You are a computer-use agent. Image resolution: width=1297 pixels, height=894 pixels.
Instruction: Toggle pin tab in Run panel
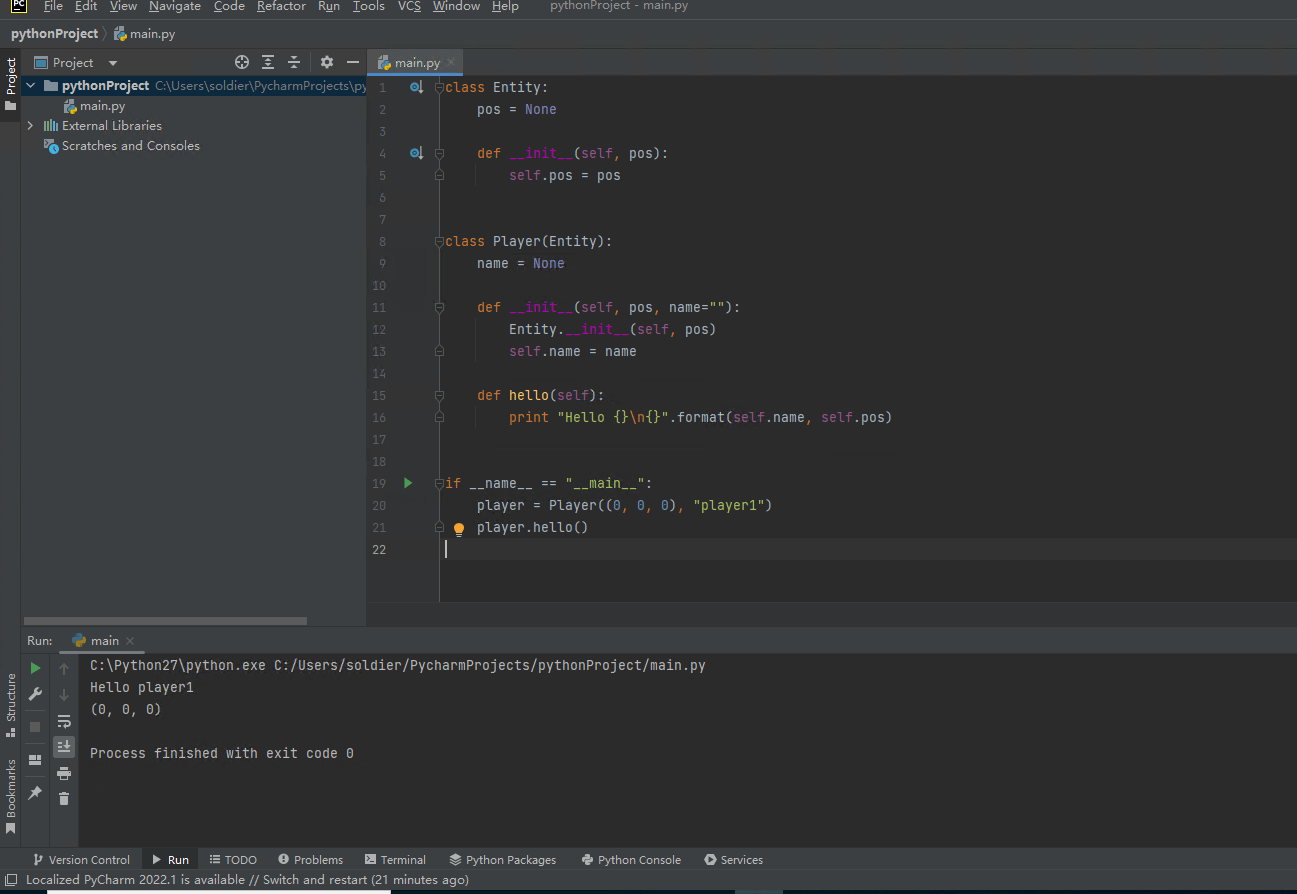coord(35,792)
